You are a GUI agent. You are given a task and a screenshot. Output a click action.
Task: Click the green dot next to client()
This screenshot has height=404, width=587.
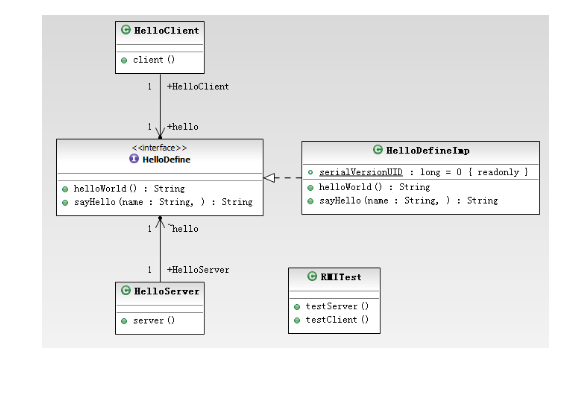point(124,60)
